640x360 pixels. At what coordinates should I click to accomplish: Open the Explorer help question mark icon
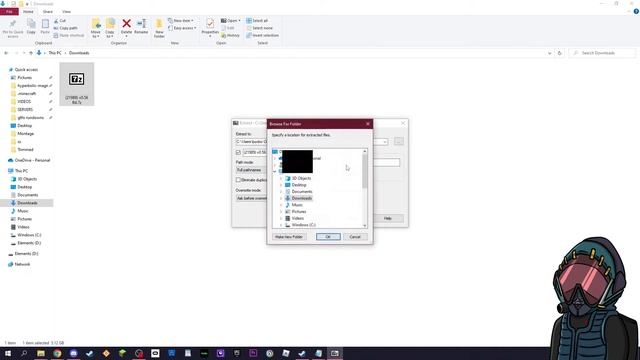pyautogui.click(x=636, y=11)
